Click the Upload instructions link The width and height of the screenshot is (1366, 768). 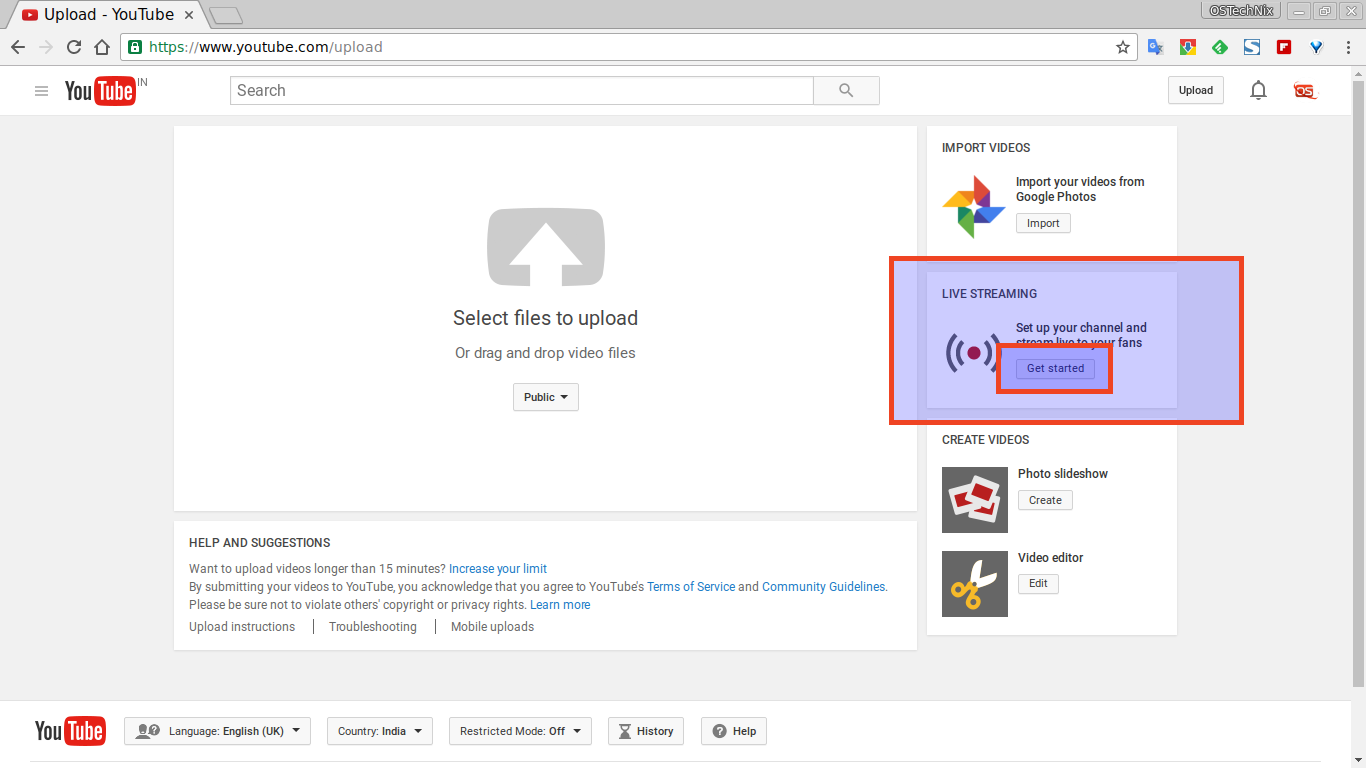[x=242, y=627]
